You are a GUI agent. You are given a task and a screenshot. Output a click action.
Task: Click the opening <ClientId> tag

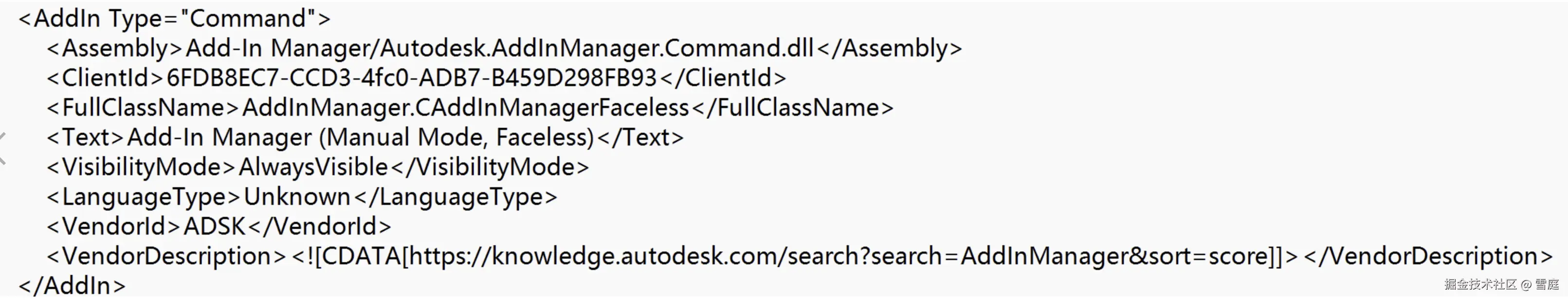105,78
